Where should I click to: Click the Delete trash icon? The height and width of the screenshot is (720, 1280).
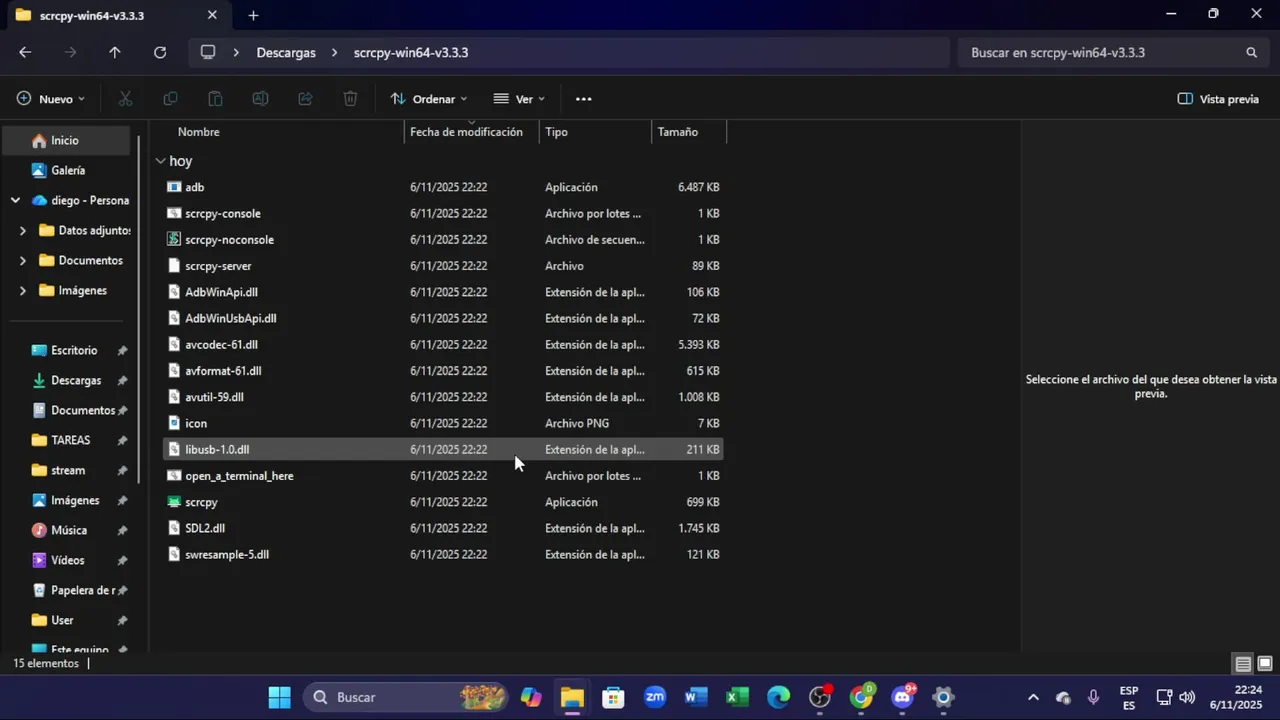point(351,99)
